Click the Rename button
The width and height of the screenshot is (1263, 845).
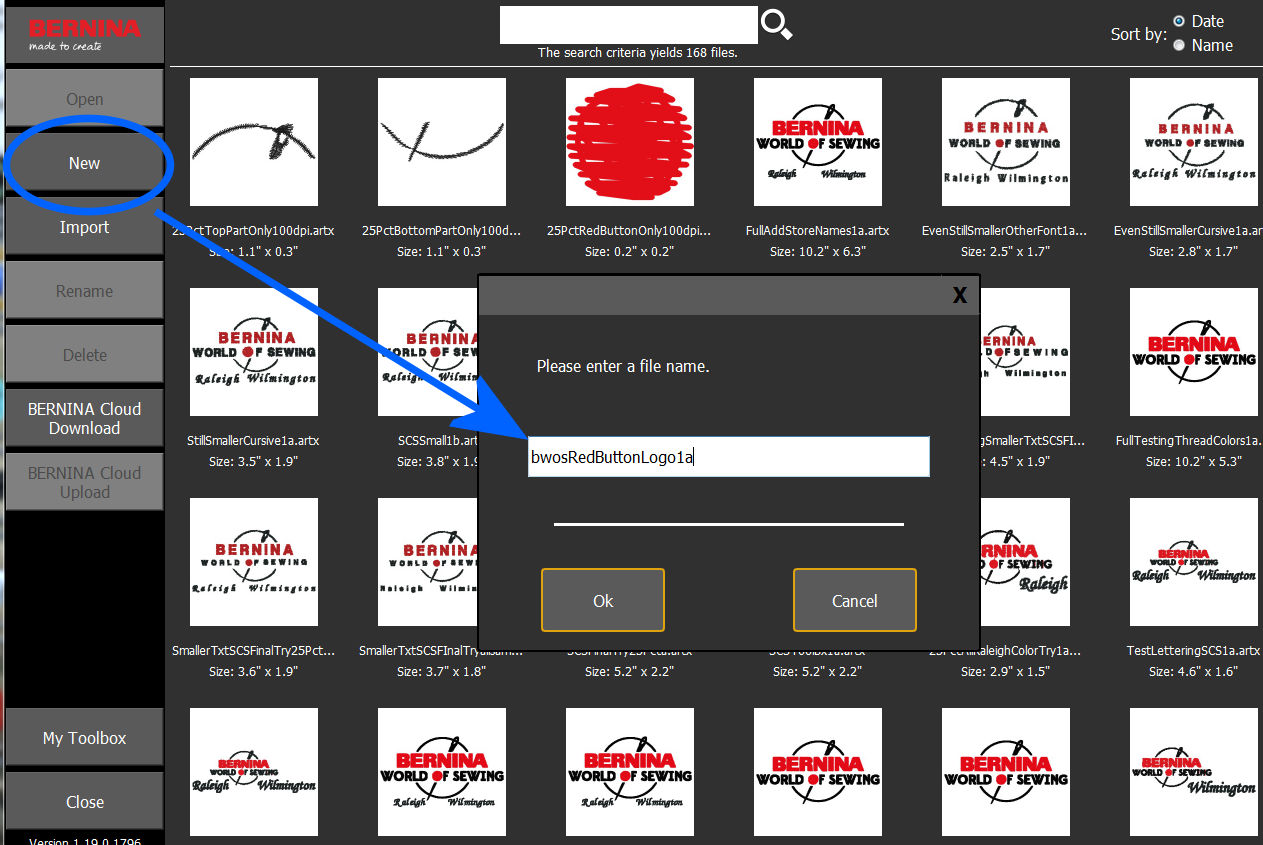(84, 291)
